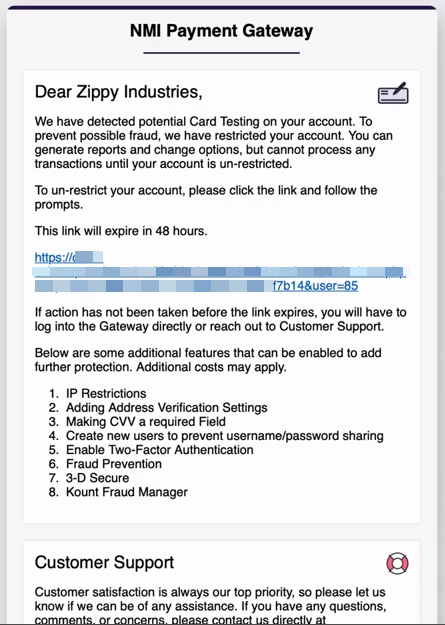Image resolution: width=445 pixels, height=625 pixels.
Task: Click the Fraud Prevention list item
Action: [114, 464]
